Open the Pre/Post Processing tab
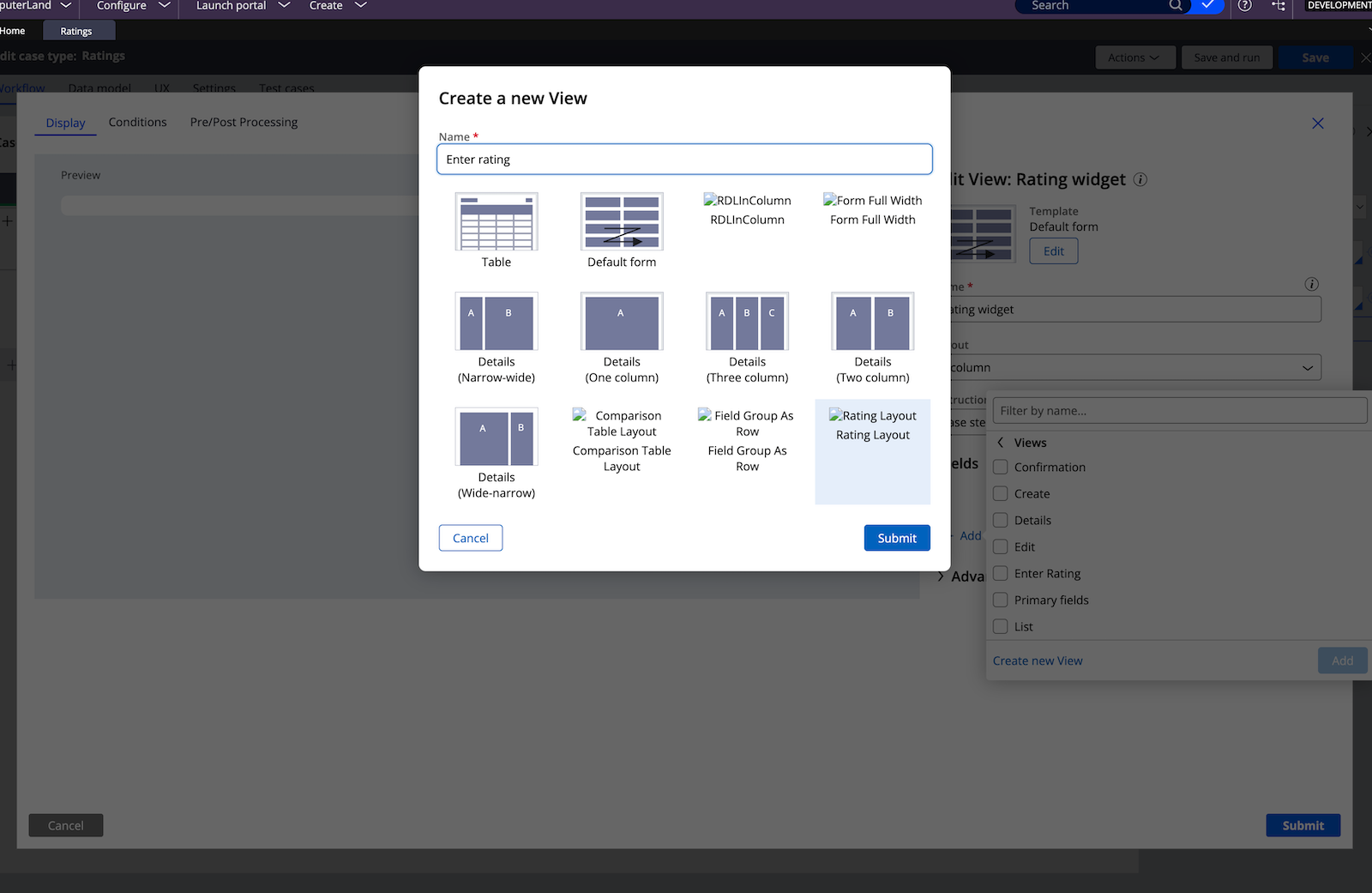The image size is (1372, 893). (x=244, y=122)
